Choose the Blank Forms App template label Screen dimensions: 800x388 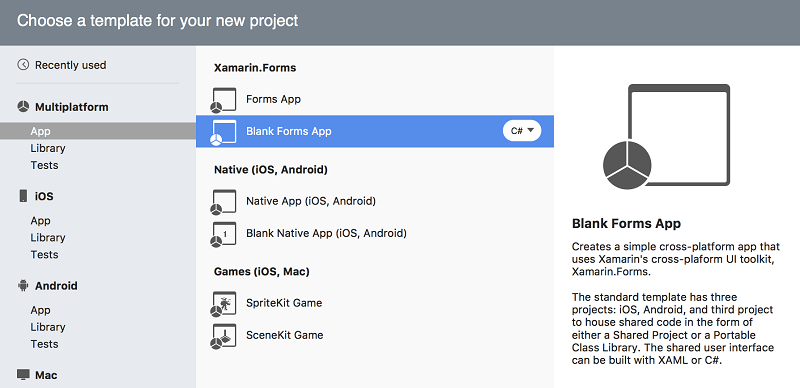[x=288, y=131]
